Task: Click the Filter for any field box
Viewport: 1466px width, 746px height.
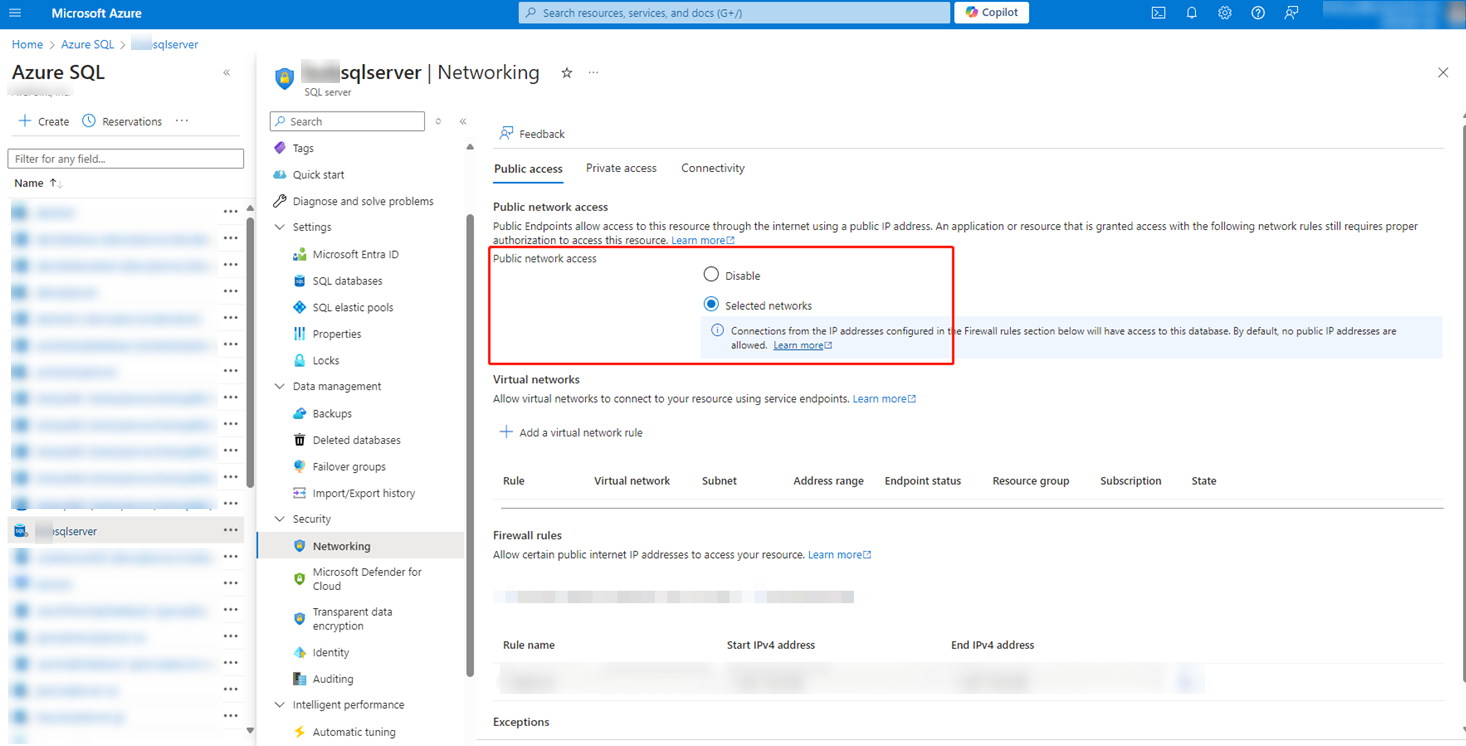Action: (x=125, y=159)
